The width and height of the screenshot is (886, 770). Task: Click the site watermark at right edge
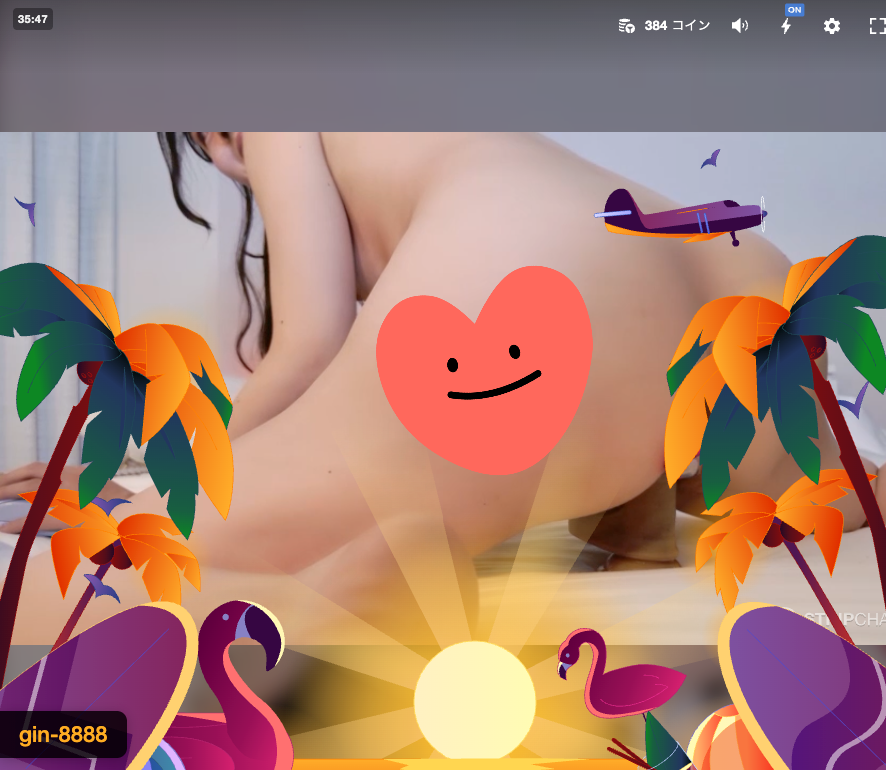(835, 620)
